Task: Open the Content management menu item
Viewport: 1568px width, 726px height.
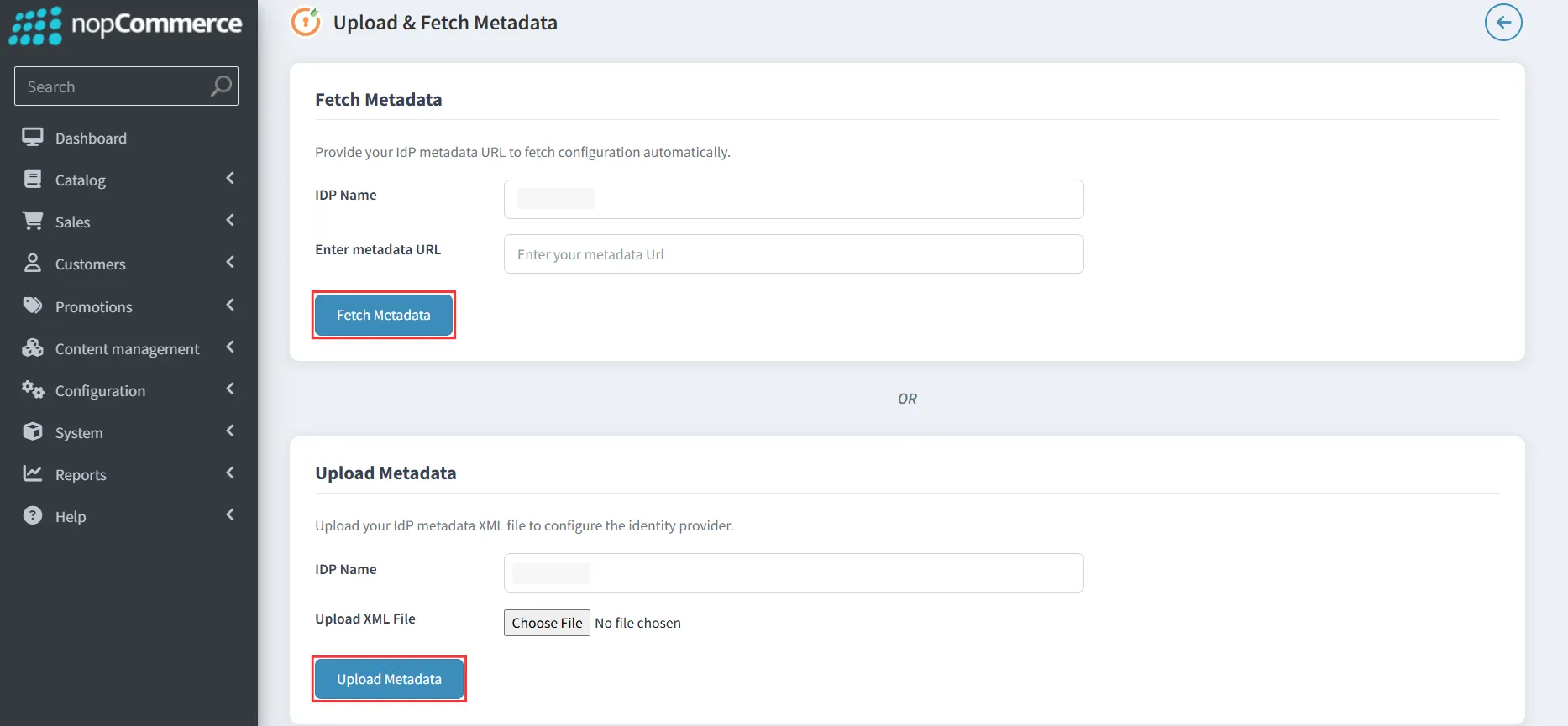Action: click(x=128, y=348)
